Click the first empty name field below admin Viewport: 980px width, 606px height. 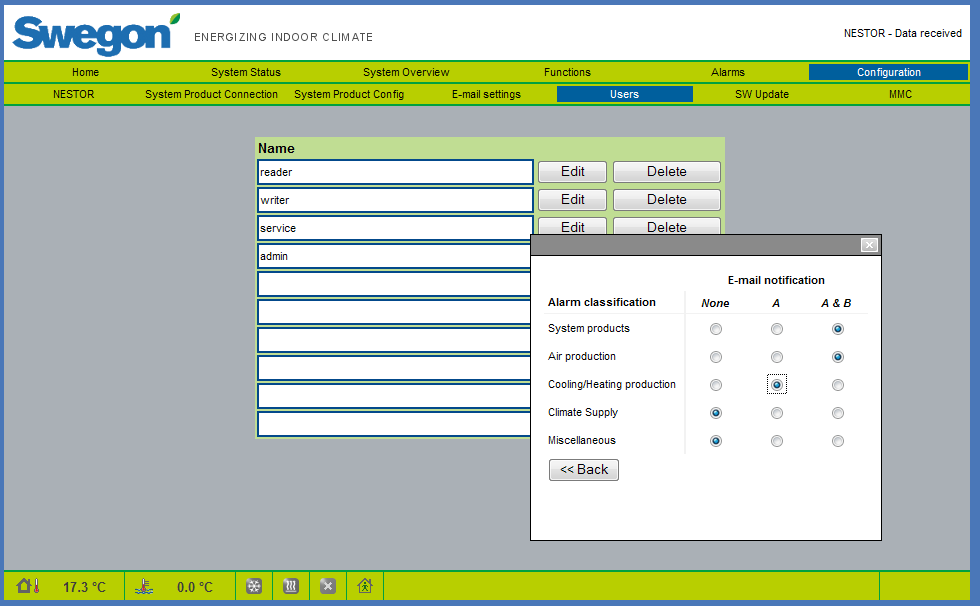click(394, 284)
